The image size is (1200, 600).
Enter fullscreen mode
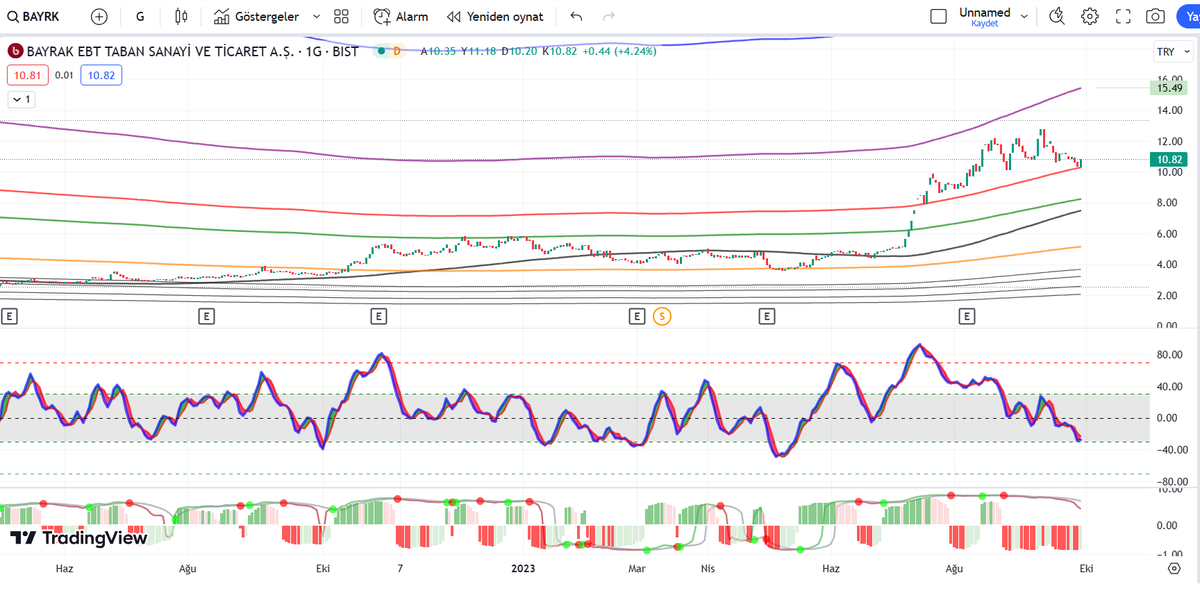tap(1123, 17)
